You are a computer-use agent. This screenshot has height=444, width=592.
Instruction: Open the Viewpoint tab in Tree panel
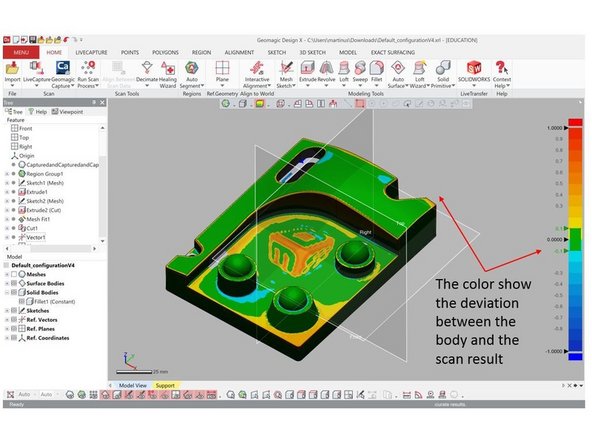[67, 112]
